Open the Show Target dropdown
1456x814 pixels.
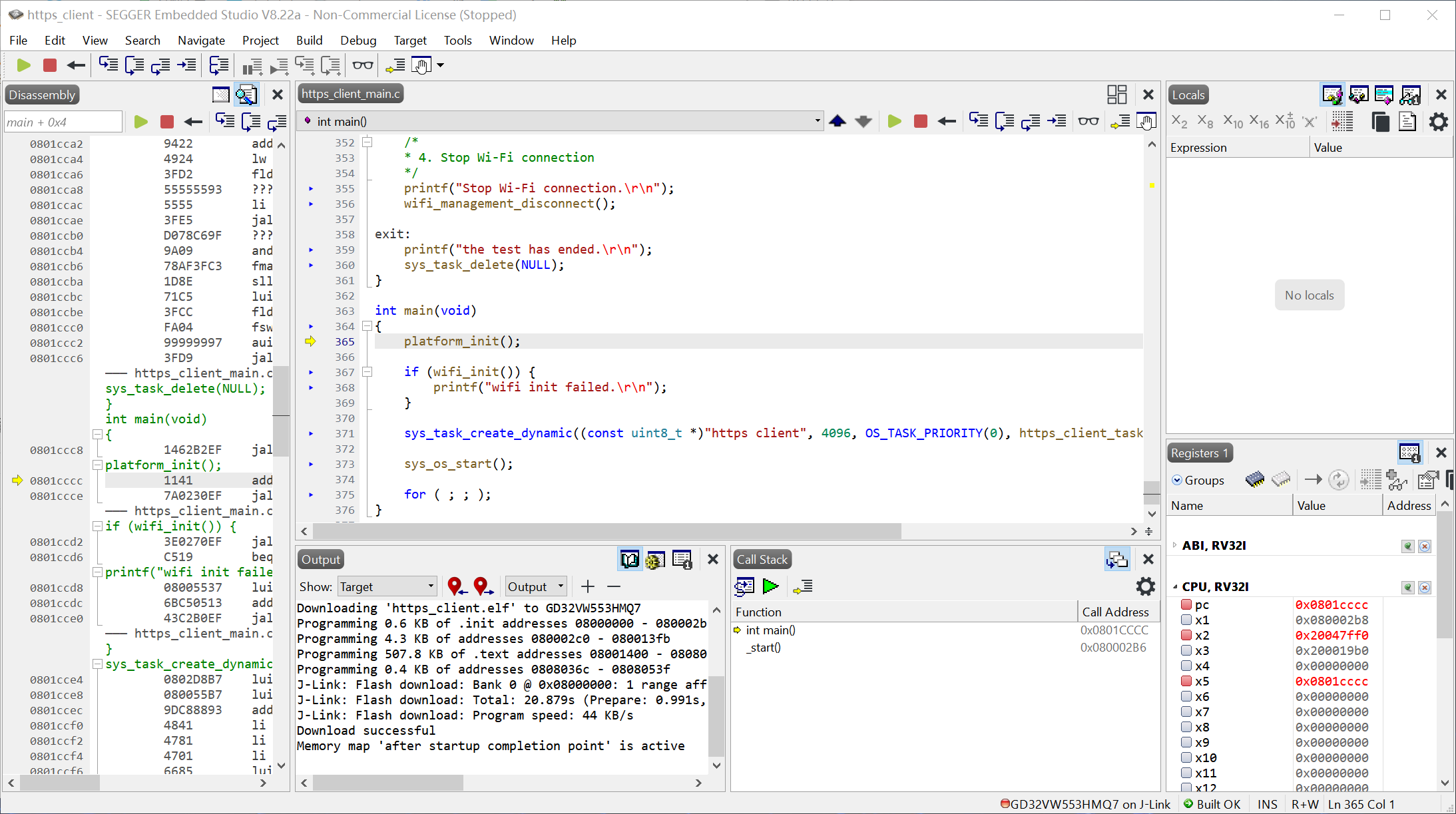[387, 586]
